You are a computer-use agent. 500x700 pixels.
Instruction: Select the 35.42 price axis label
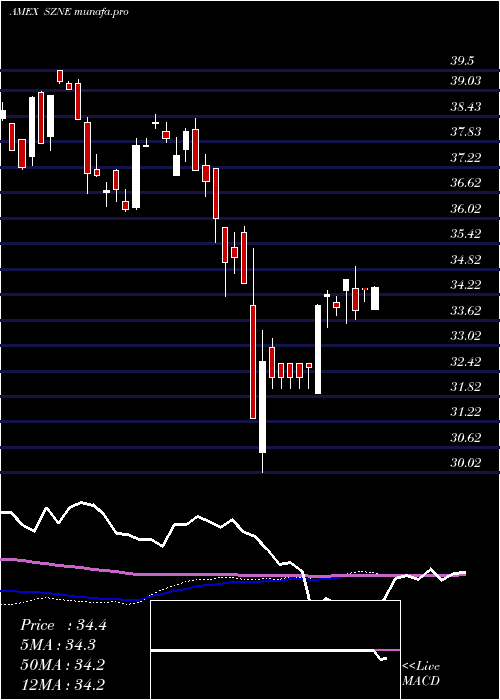[465, 233]
